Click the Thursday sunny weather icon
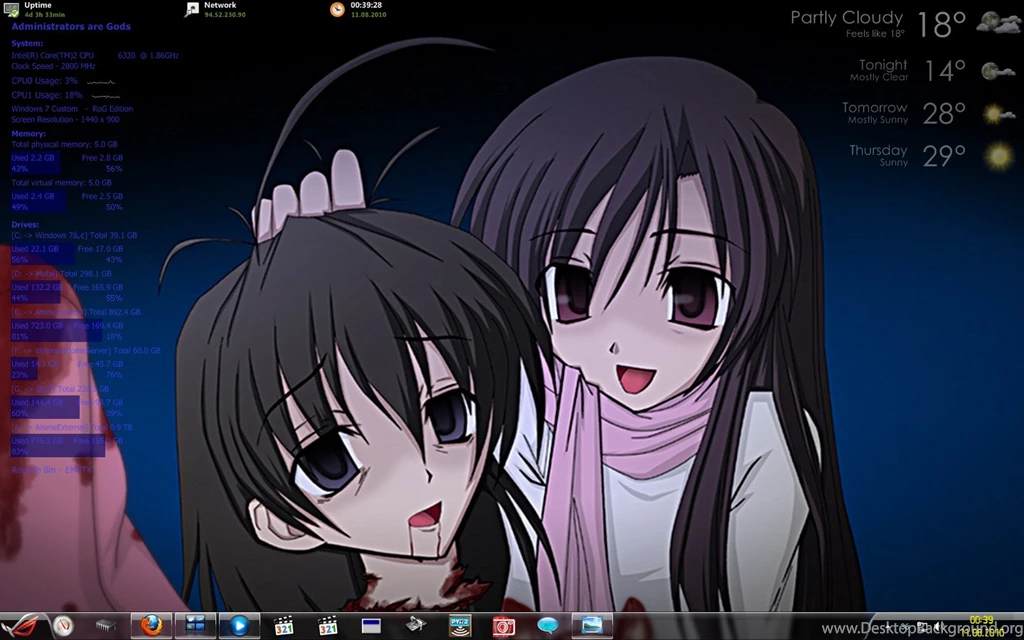 pos(999,157)
